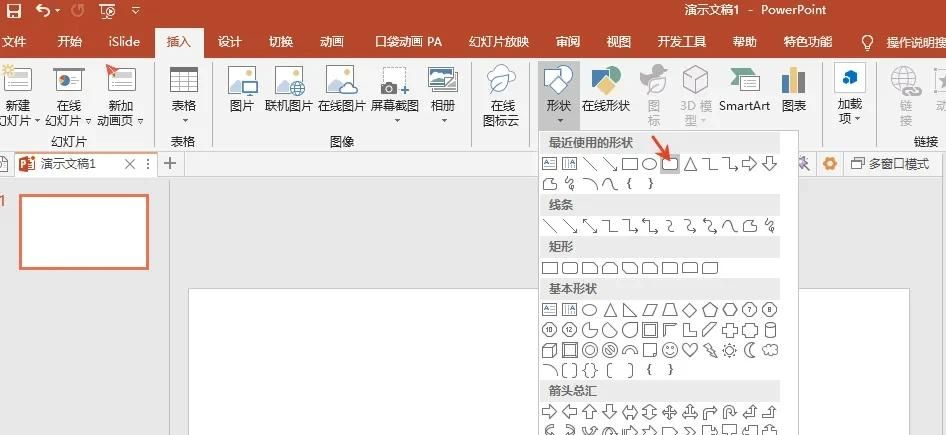Click the 多窗口模式 button
Screen dimensions: 946x435
tap(890, 164)
